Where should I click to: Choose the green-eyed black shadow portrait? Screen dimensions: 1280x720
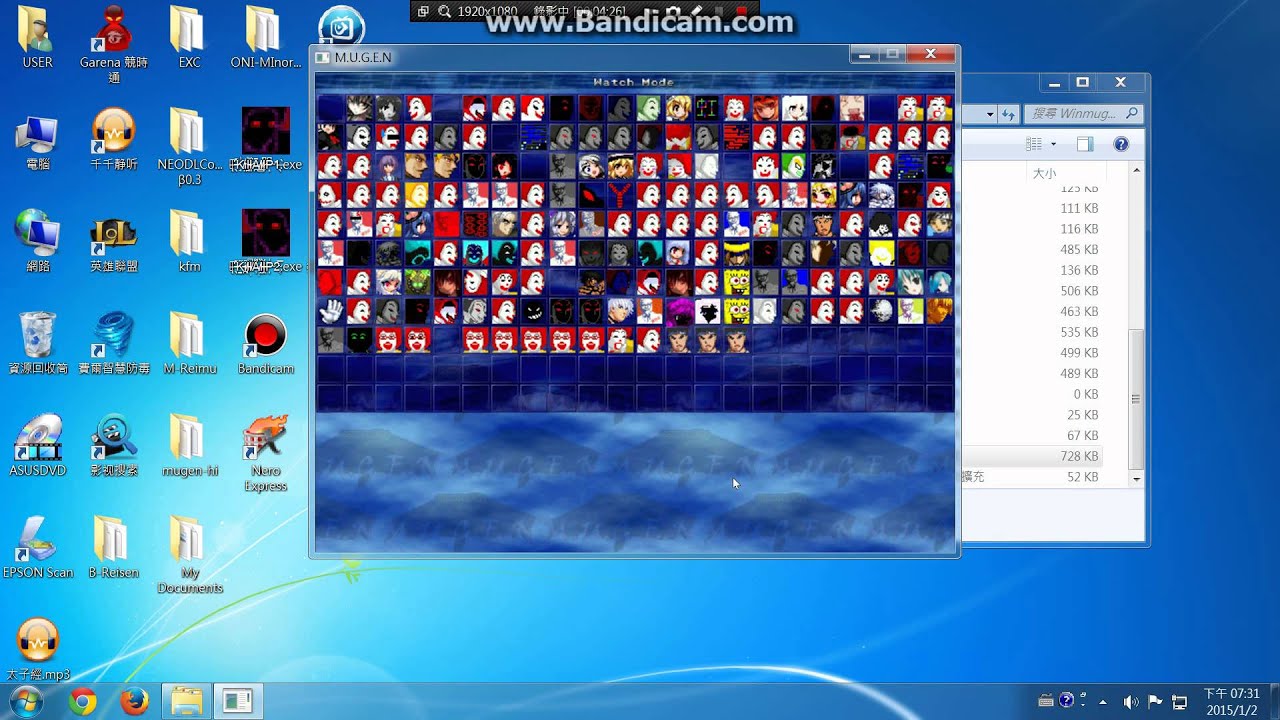tap(359, 341)
